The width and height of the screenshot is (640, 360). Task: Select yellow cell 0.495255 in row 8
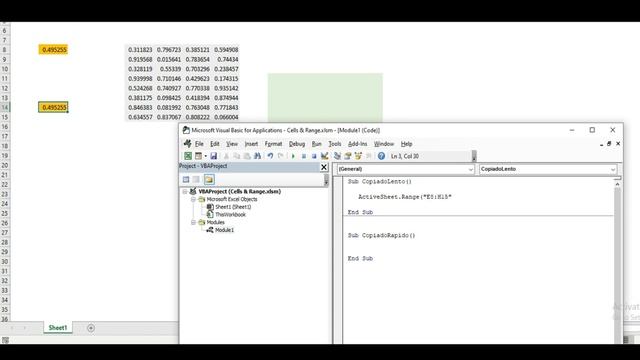pos(53,50)
